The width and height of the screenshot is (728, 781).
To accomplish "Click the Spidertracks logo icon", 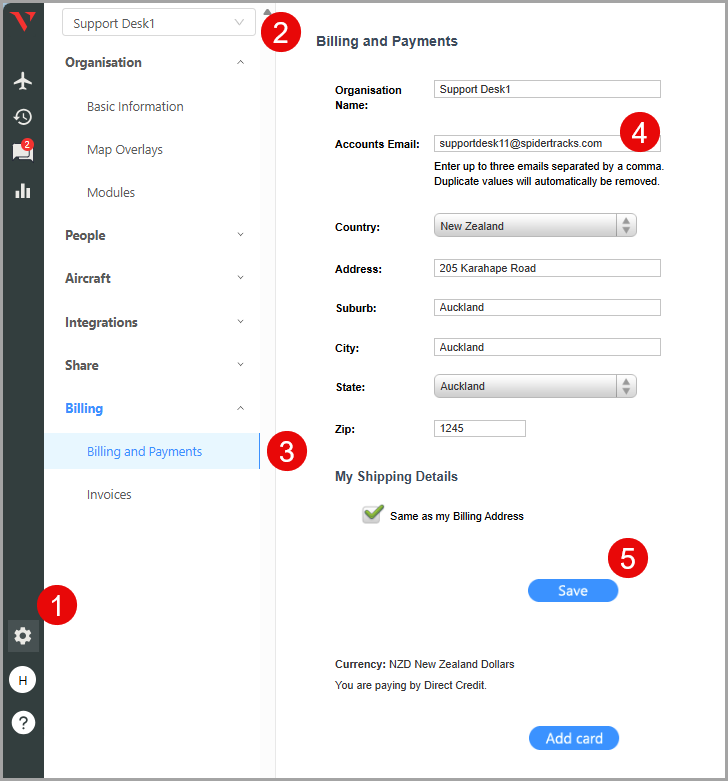I will click(x=23, y=22).
